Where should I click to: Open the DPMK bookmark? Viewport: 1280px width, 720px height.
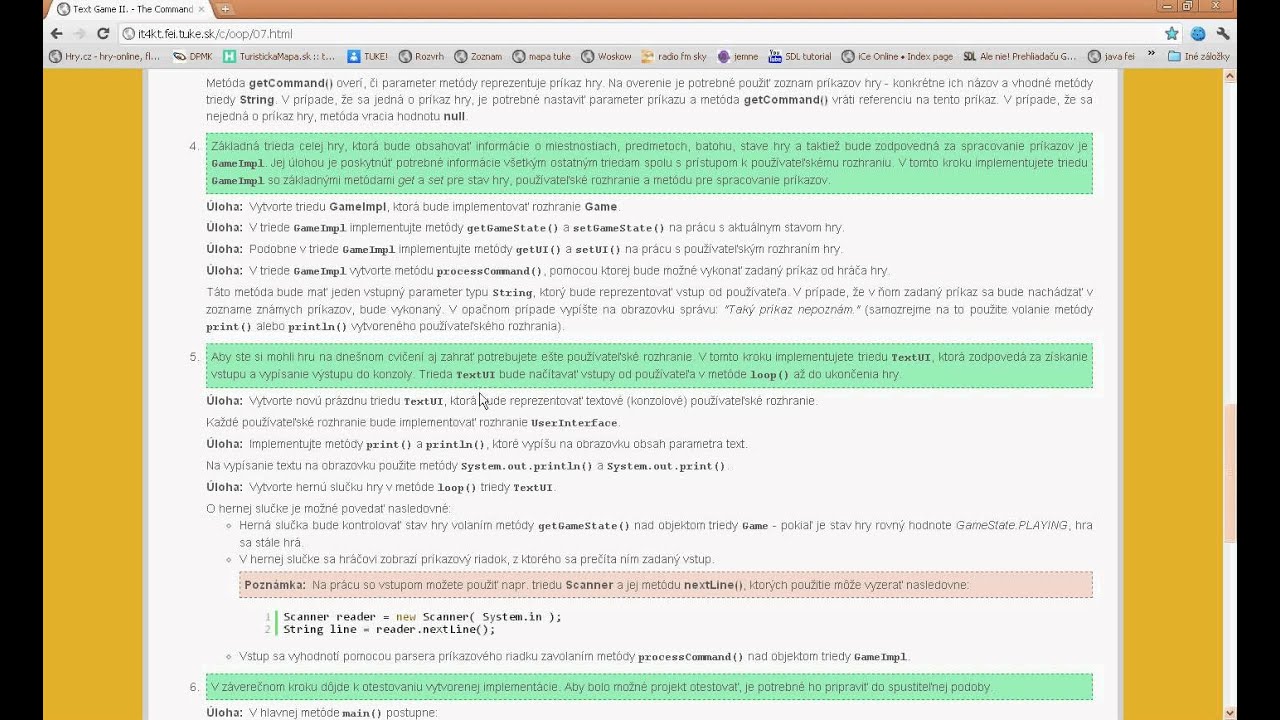pos(194,57)
